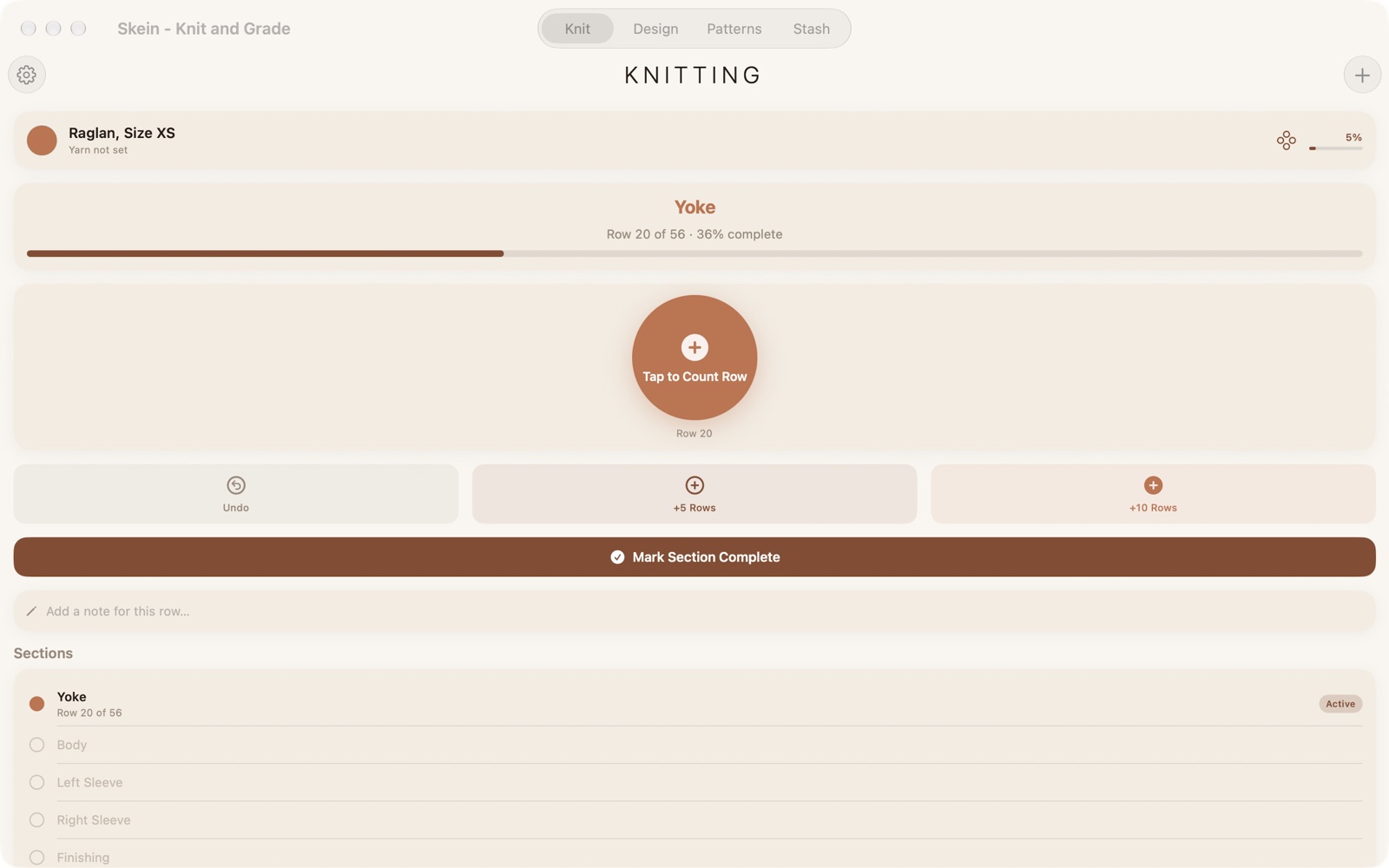The image size is (1389, 868).
Task: Click the Right Sleeve section label
Action: point(94,820)
